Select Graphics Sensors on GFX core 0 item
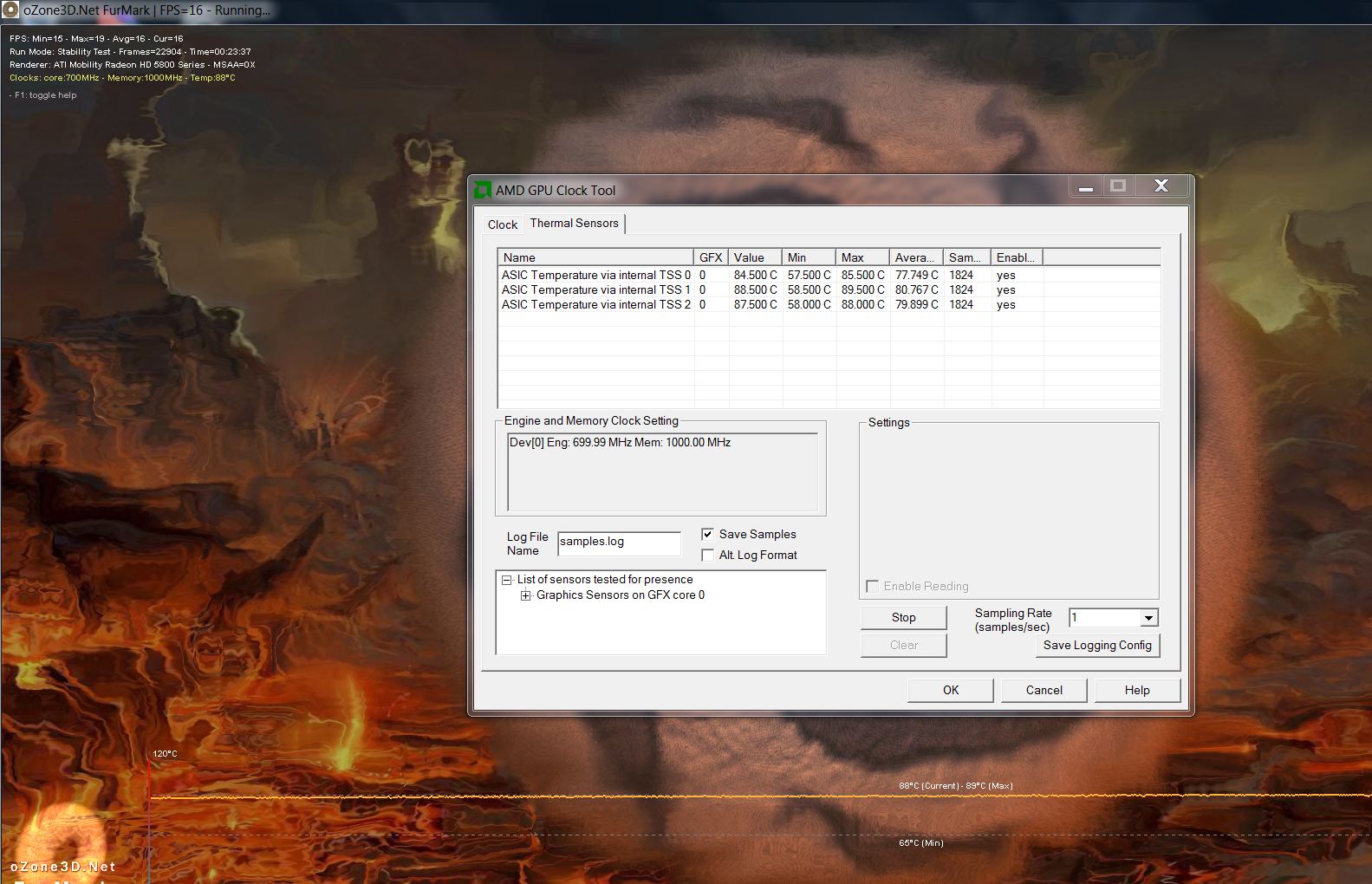The height and width of the screenshot is (884, 1372). (621, 595)
